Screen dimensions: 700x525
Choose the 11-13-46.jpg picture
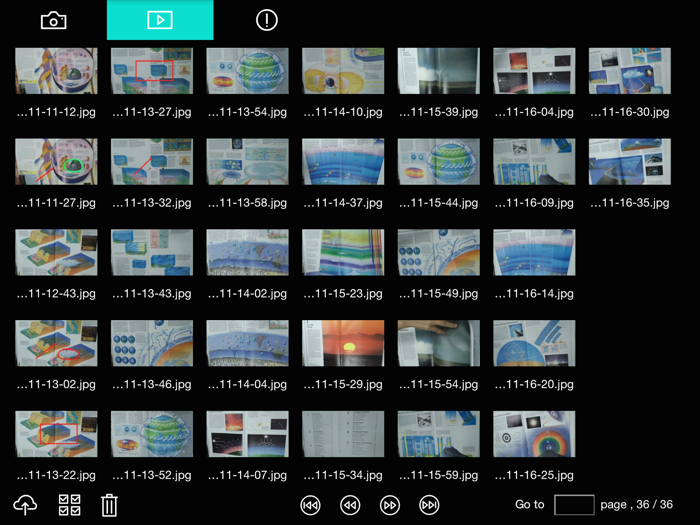152,343
